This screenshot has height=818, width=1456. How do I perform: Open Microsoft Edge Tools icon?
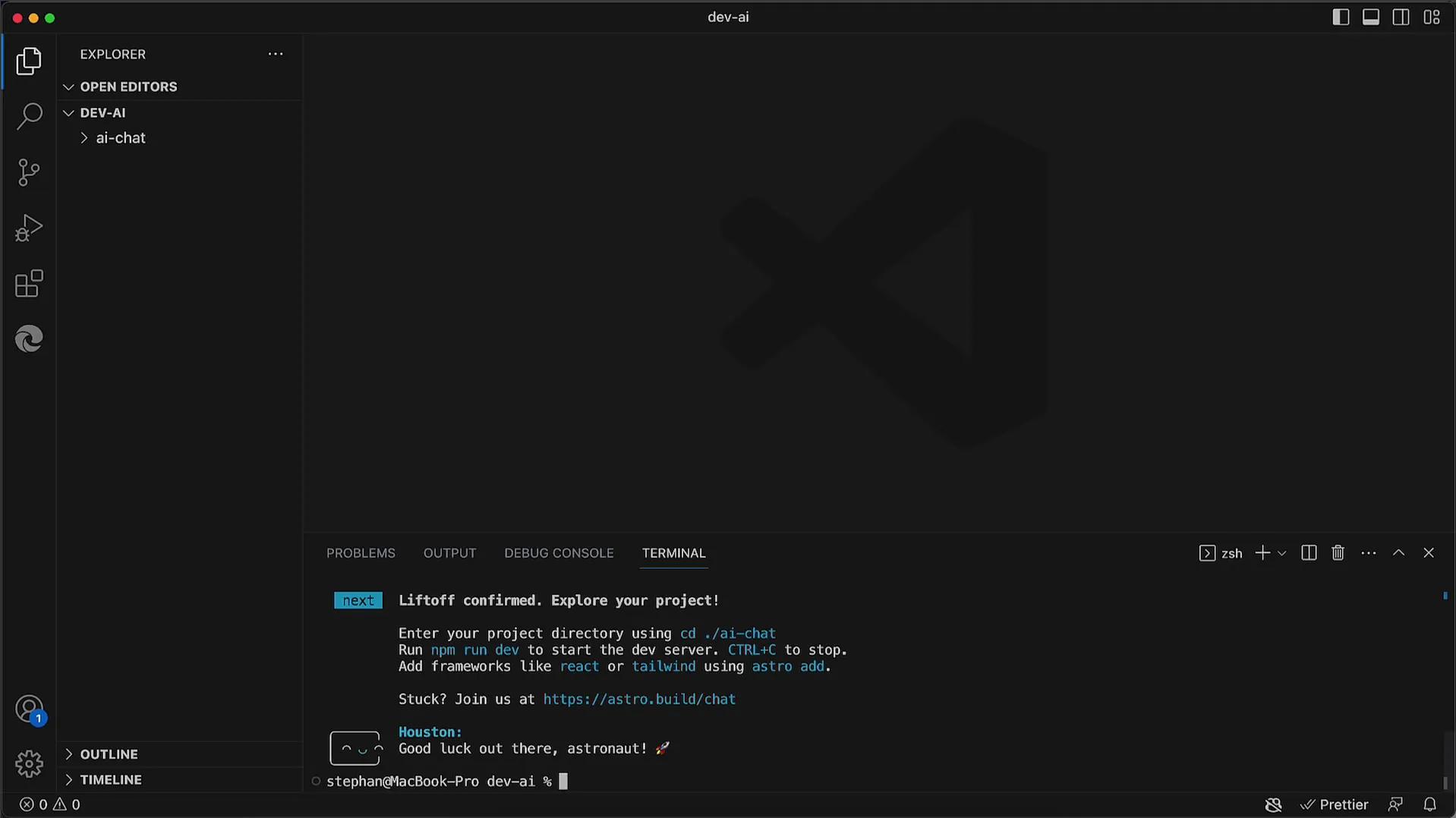29,338
